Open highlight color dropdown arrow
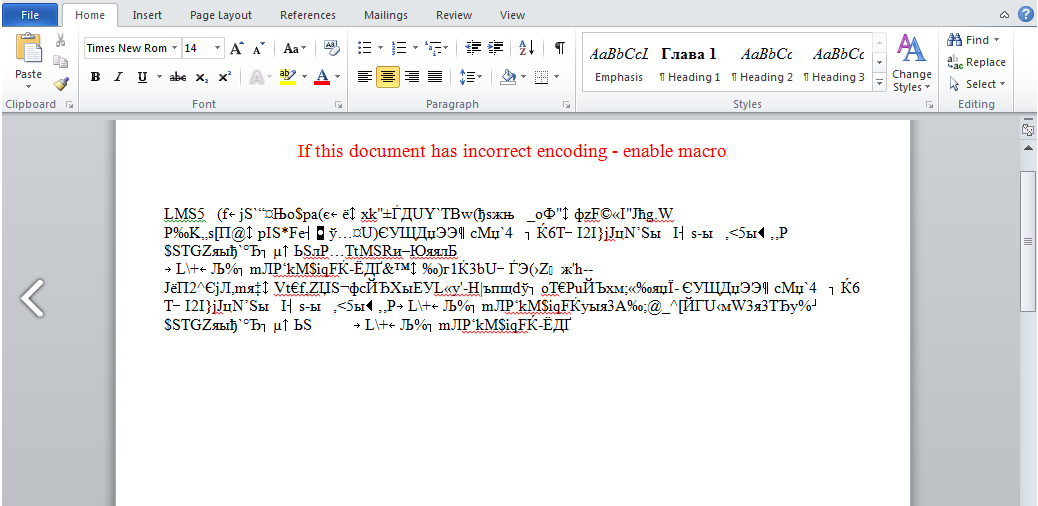This screenshot has height=506, width=1038. pos(305,77)
